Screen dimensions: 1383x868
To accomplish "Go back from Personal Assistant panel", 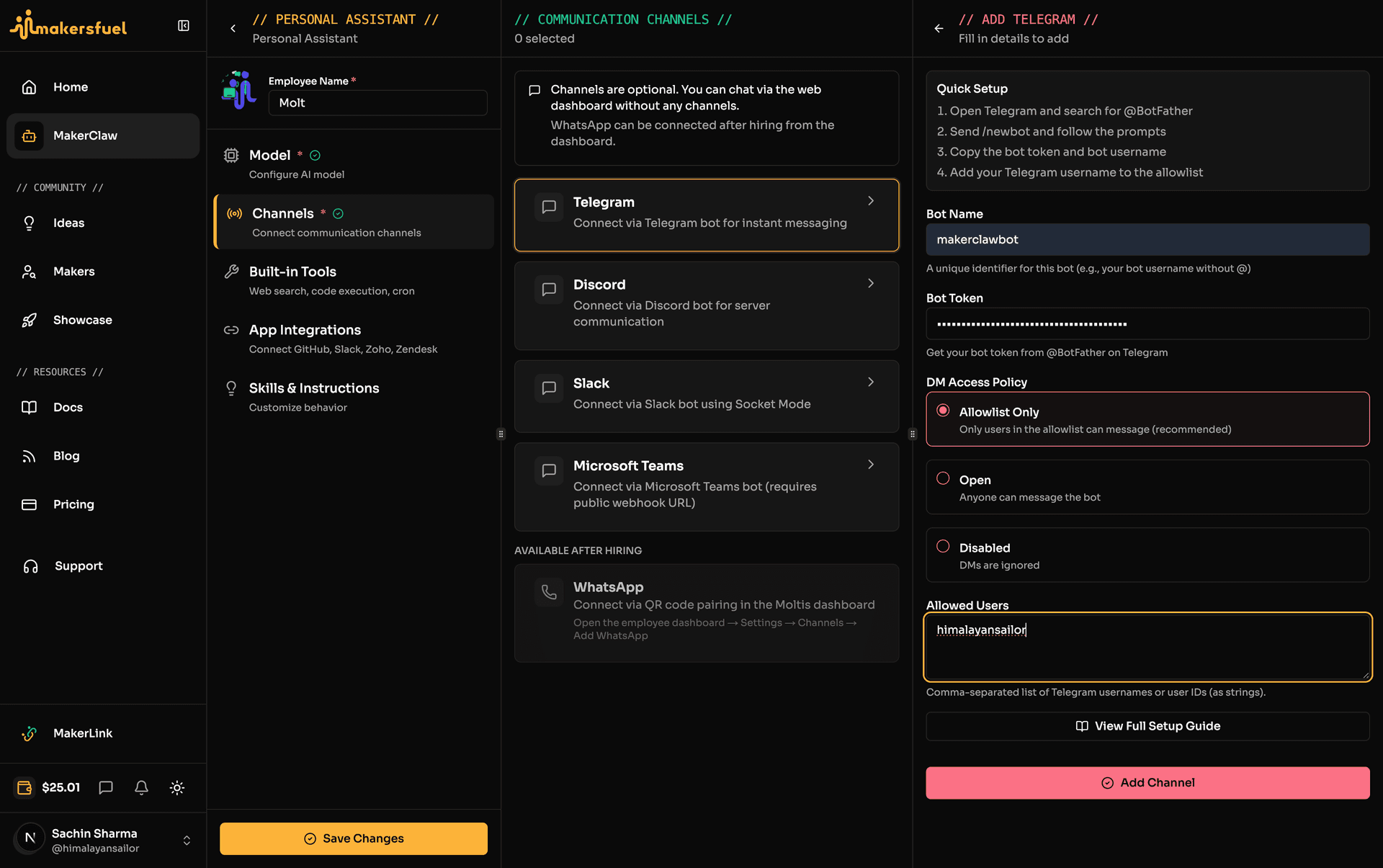I will (233, 29).
